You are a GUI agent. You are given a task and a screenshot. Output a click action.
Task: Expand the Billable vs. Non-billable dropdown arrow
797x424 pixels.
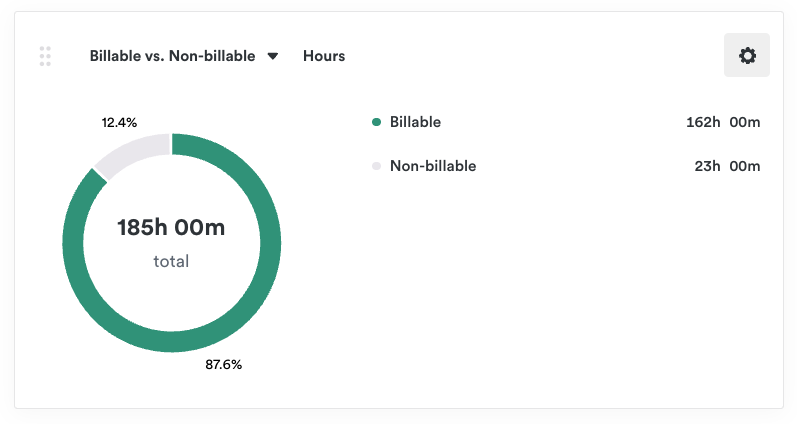coord(273,56)
